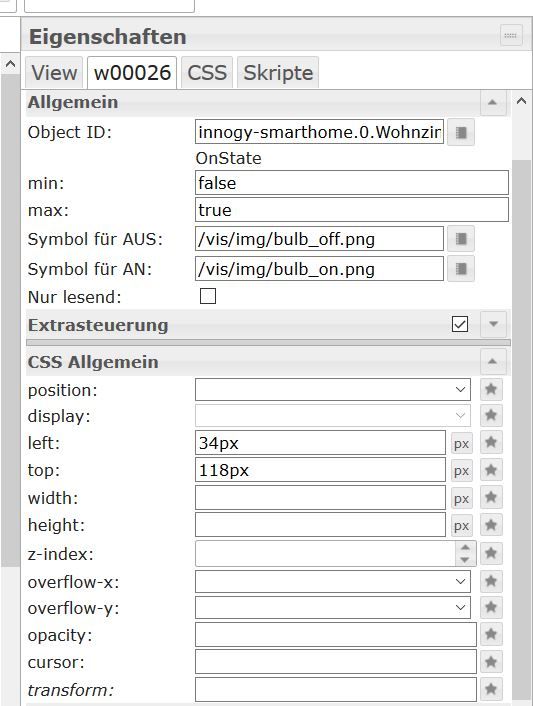Browse image for Symbol für AN
The image size is (533, 706).
461,269
